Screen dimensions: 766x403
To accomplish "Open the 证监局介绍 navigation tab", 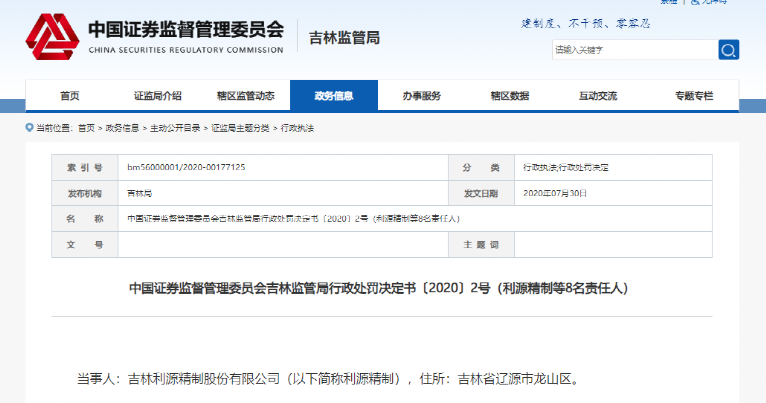I will 157,96.
